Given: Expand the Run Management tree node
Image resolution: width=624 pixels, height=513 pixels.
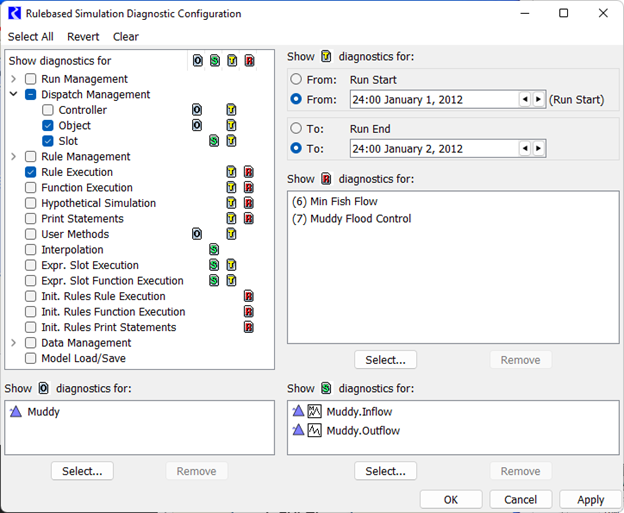Looking at the screenshot, I should (x=13, y=79).
